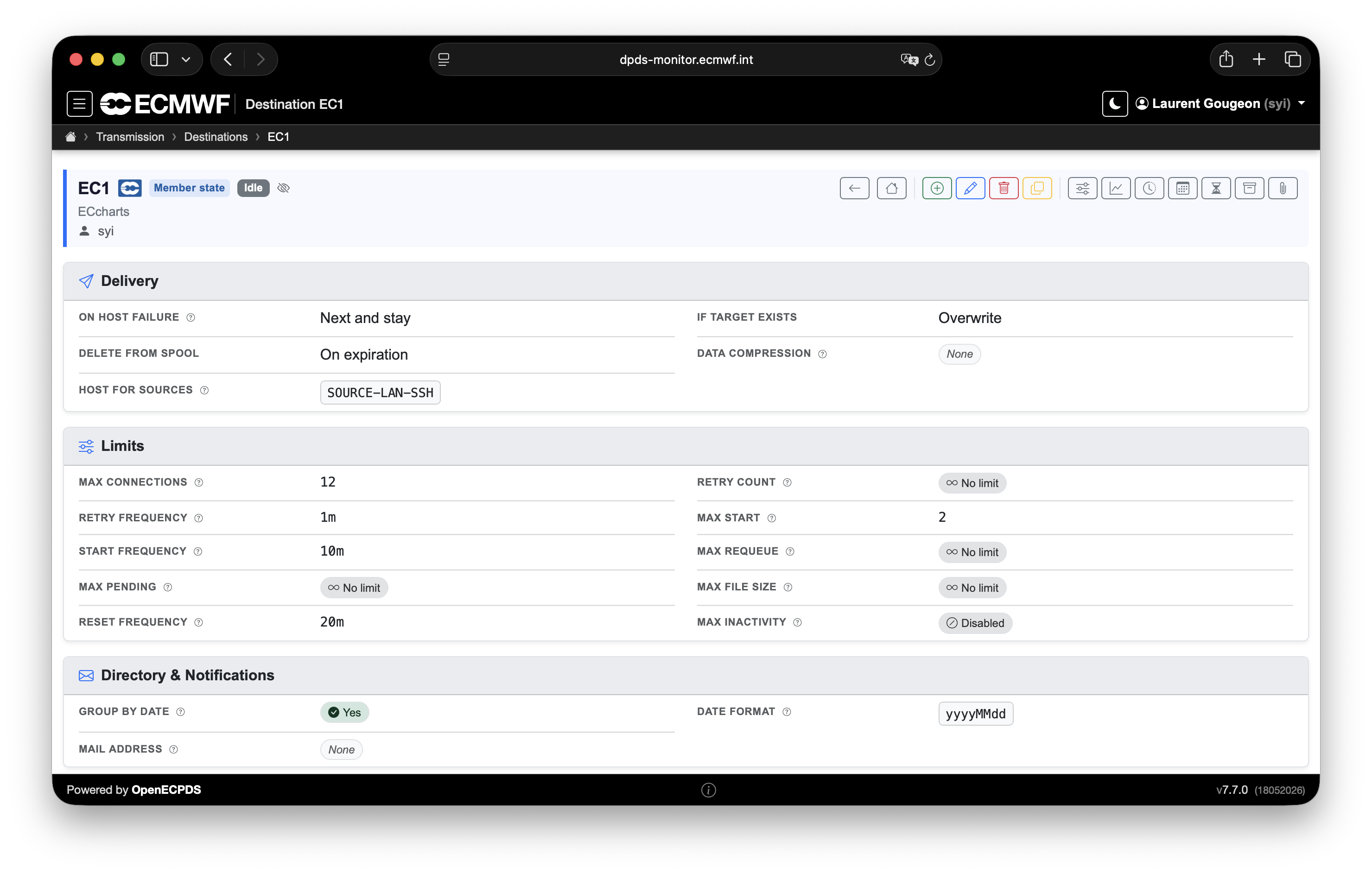Click the Delivery section header
Viewport: 1372px width, 874px height.
[686, 281]
